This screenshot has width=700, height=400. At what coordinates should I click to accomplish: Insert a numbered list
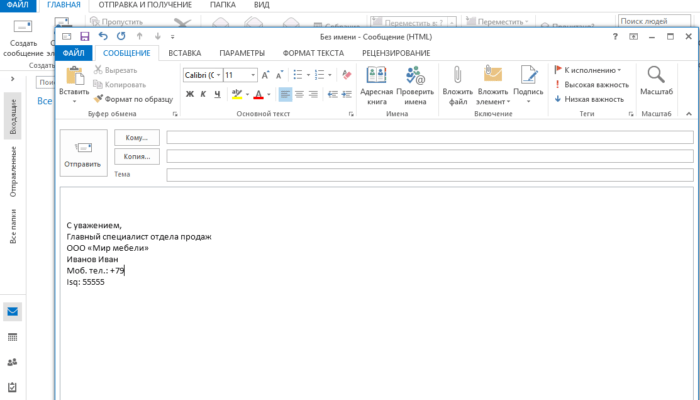(x=319, y=75)
